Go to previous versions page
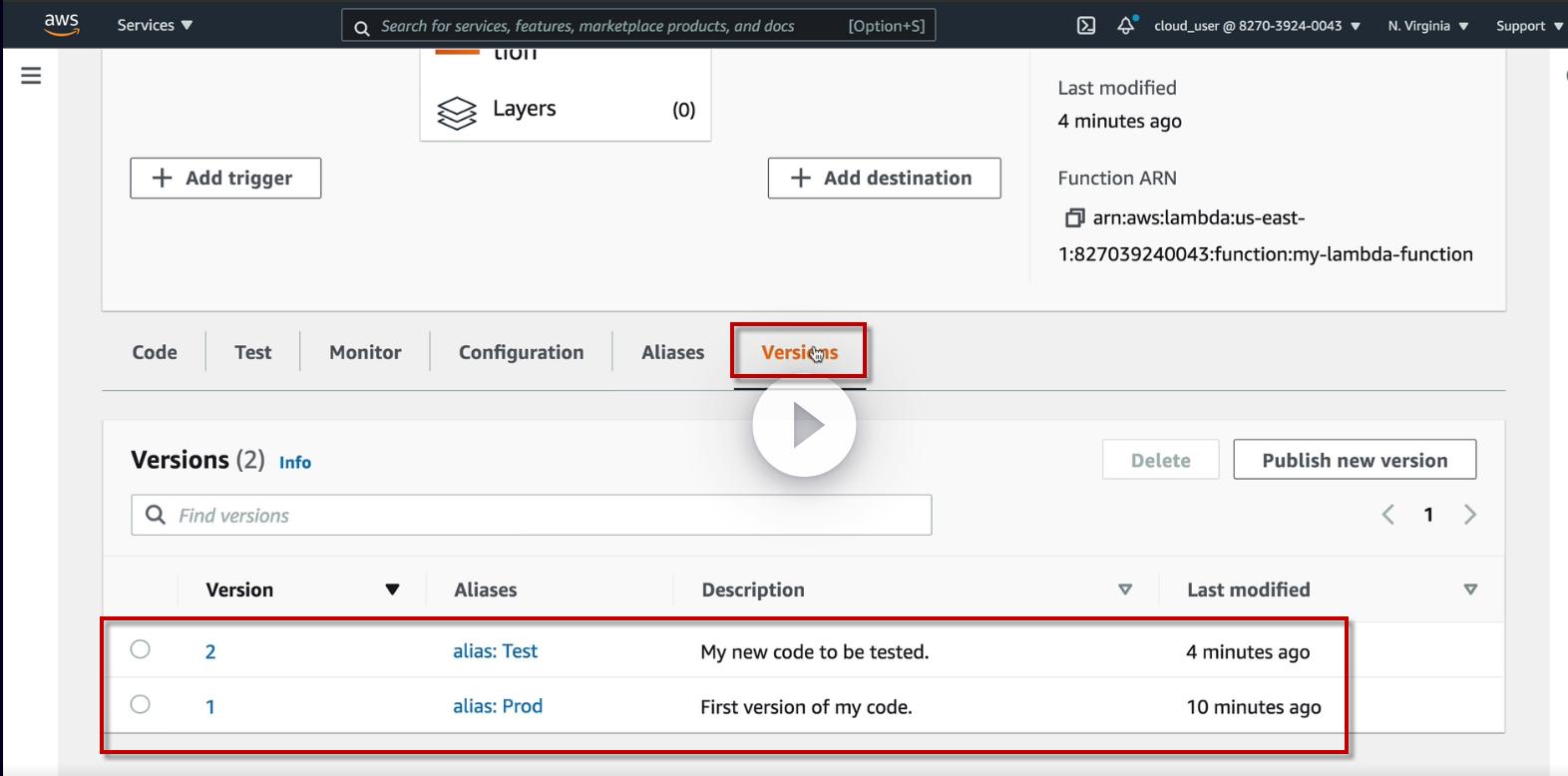This screenshot has height=776, width=1568. click(x=1387, y=515)
